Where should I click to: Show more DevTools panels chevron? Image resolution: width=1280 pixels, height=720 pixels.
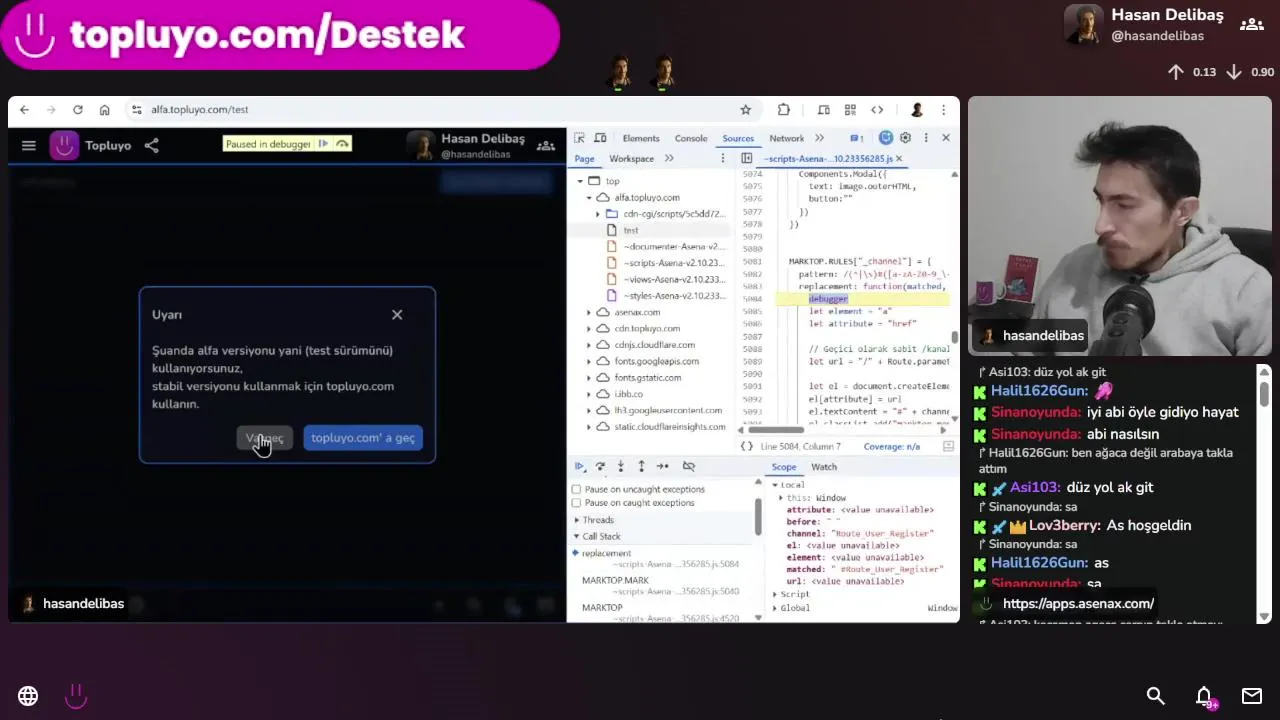point(819,138)
